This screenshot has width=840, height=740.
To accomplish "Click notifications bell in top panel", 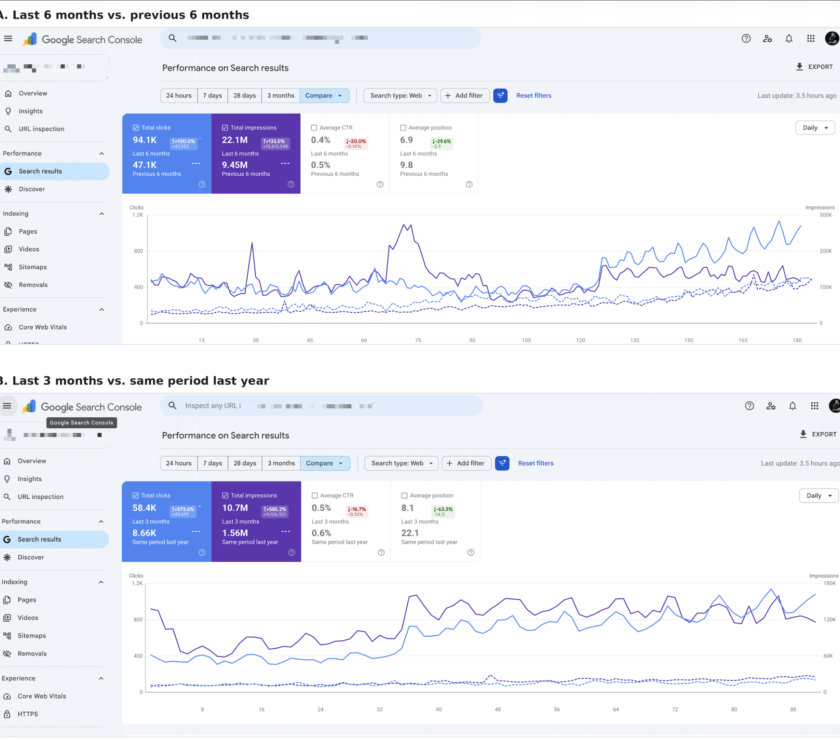I will click(789, 39).
